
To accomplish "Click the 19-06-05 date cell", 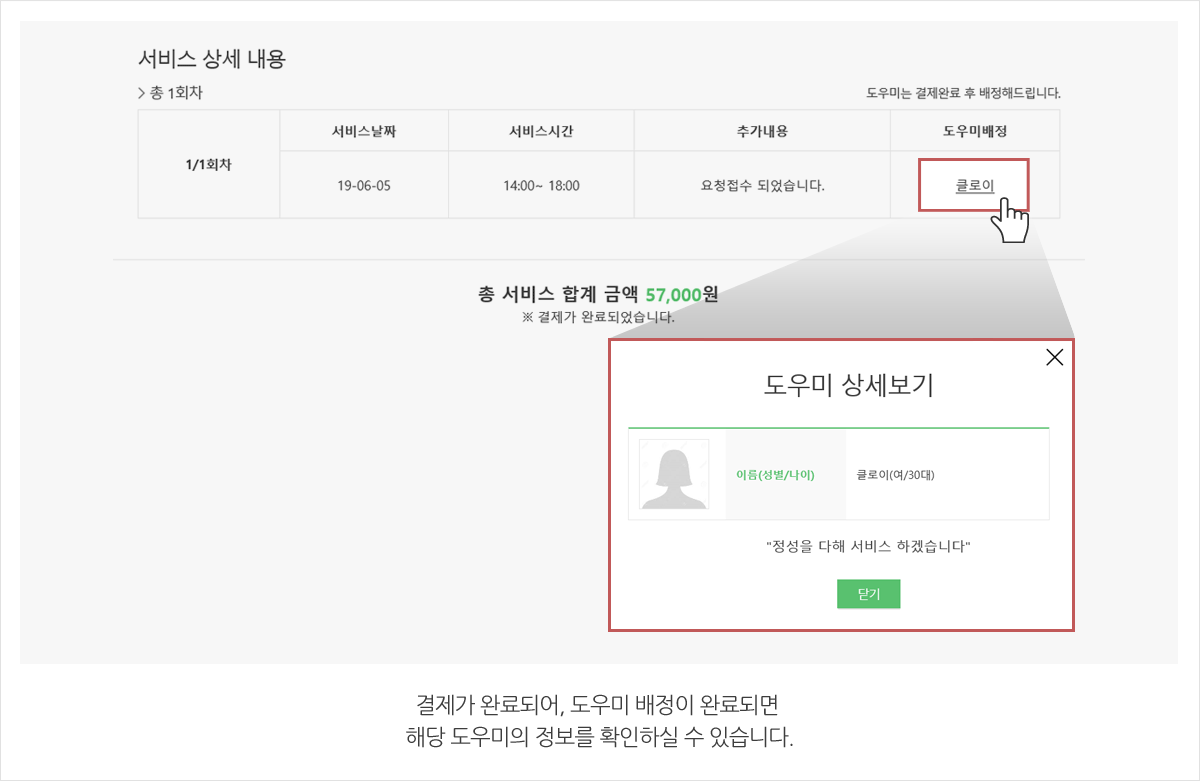I will 364,185.
